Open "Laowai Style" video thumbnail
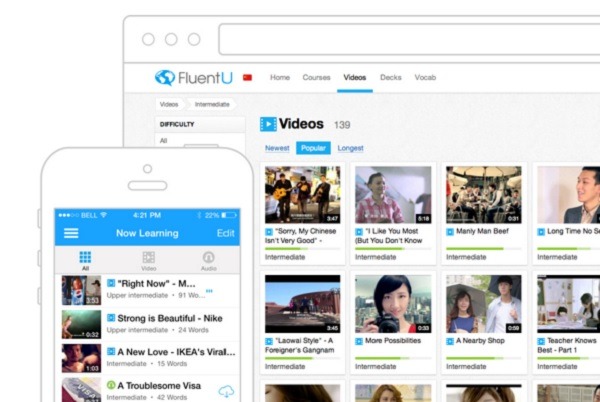The width and height of the screenshot is (600, 402). [302, 304]
